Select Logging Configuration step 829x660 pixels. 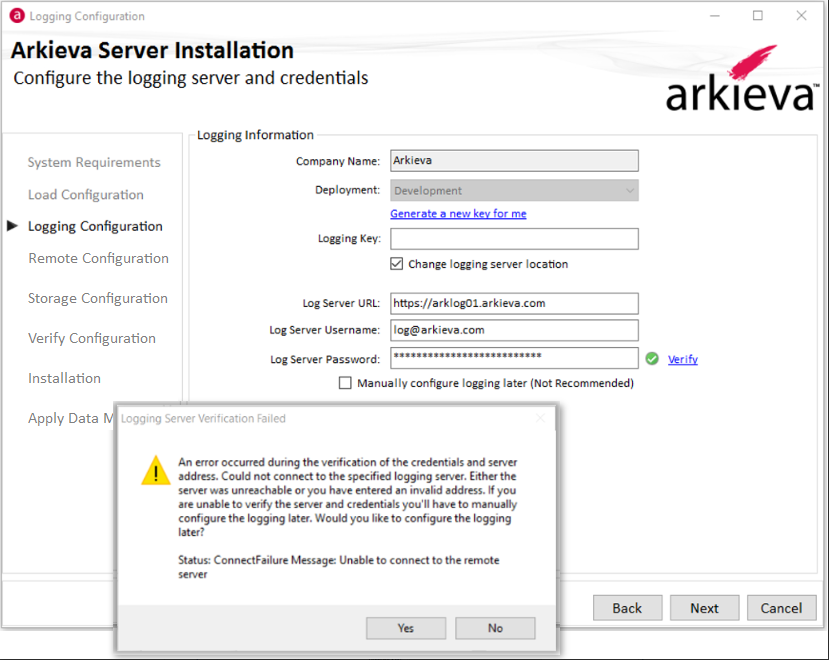click(95, 226)
